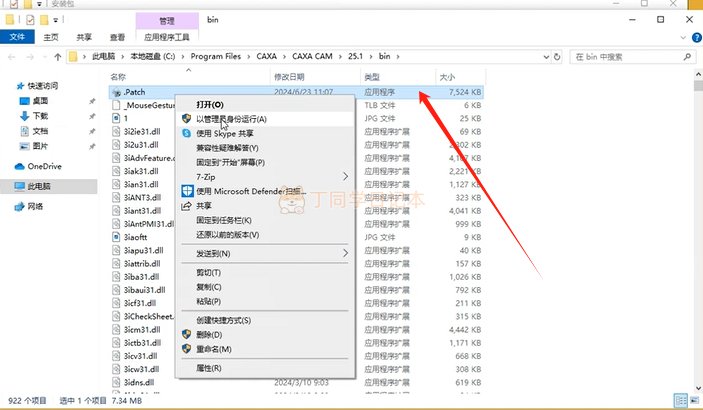This screenshot has width=703, height=410.
Task: Click 25.1 in the address path
Action: tap(355, 57)
